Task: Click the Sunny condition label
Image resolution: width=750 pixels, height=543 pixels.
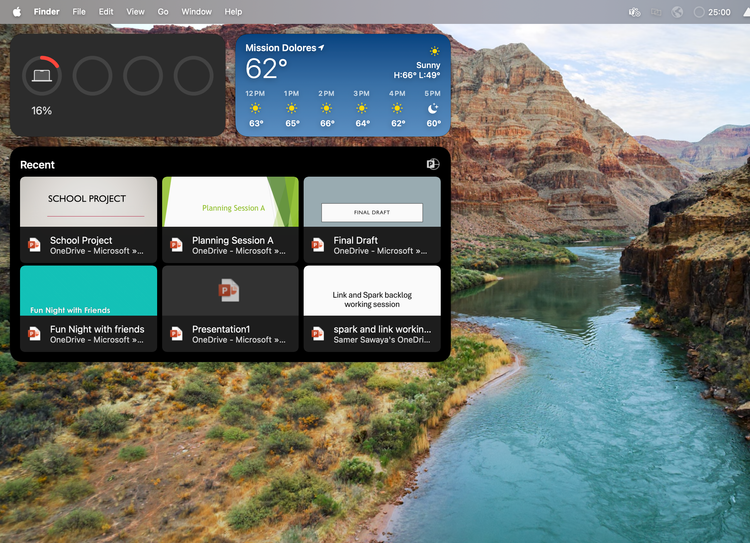Action: click(428, 65)
